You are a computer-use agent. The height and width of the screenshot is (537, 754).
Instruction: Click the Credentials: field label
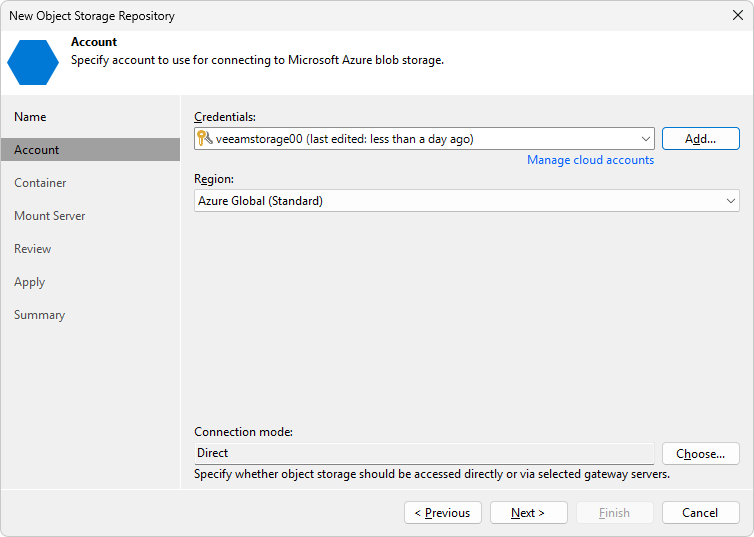point(225,117)
